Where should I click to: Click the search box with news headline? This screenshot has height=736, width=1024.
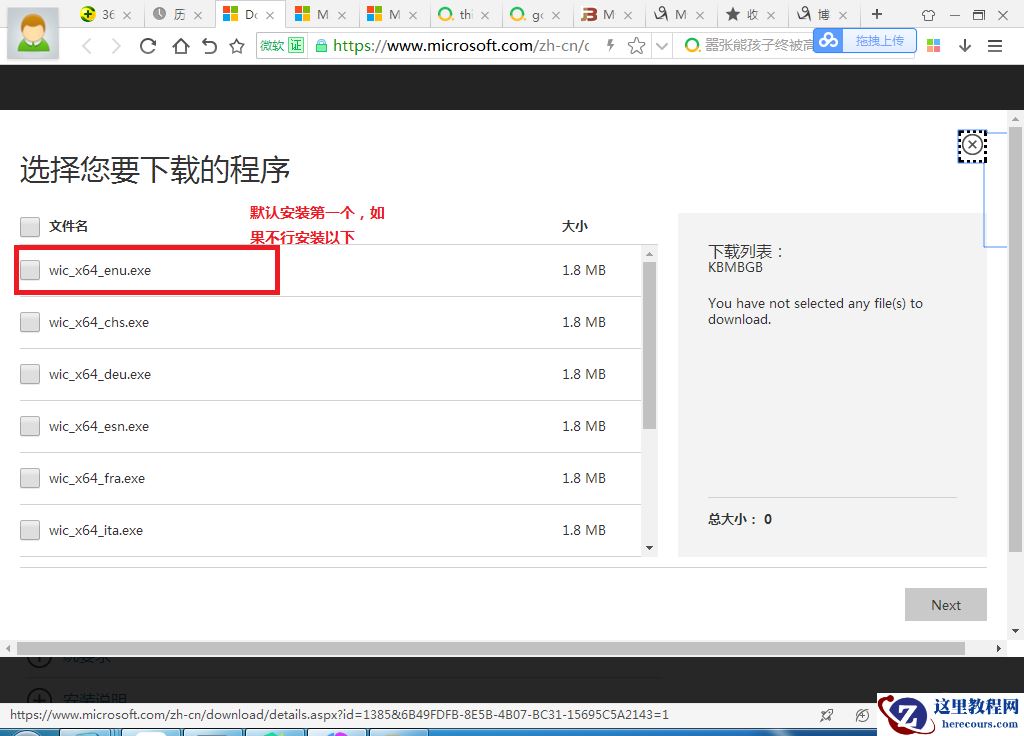tap(759, 45)
